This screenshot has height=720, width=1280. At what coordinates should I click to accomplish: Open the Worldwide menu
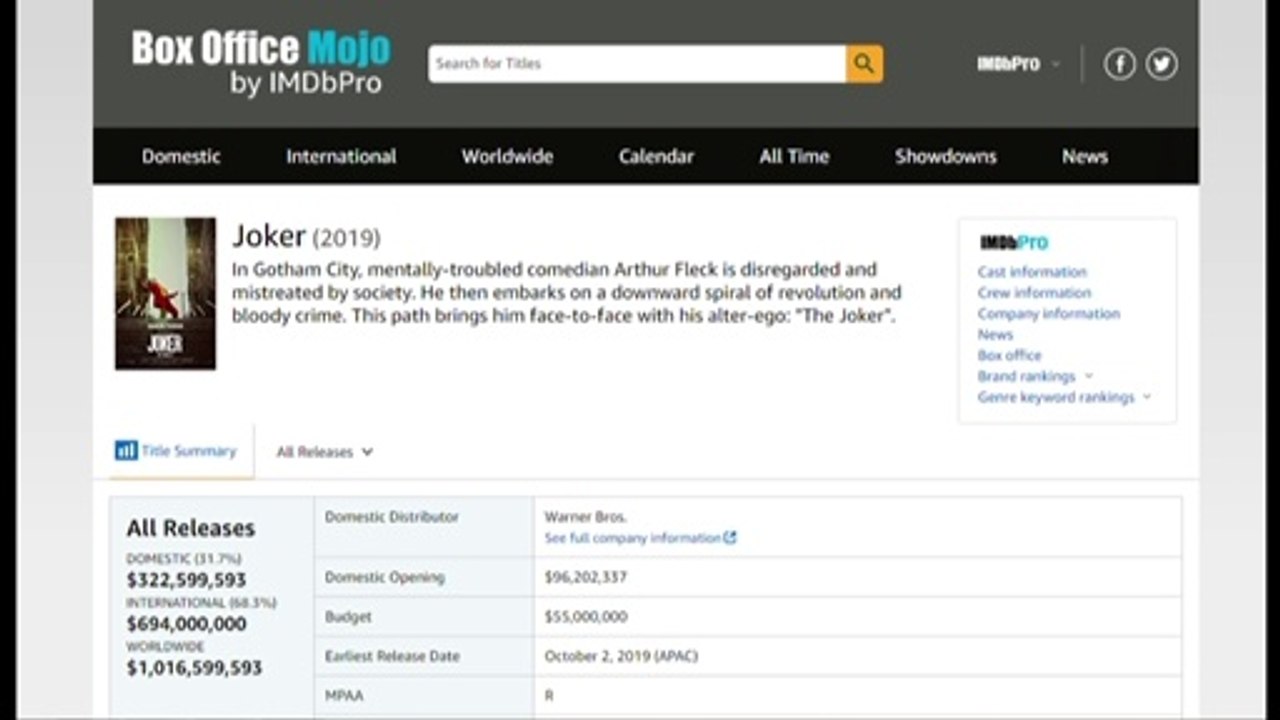tap(507, 156)
